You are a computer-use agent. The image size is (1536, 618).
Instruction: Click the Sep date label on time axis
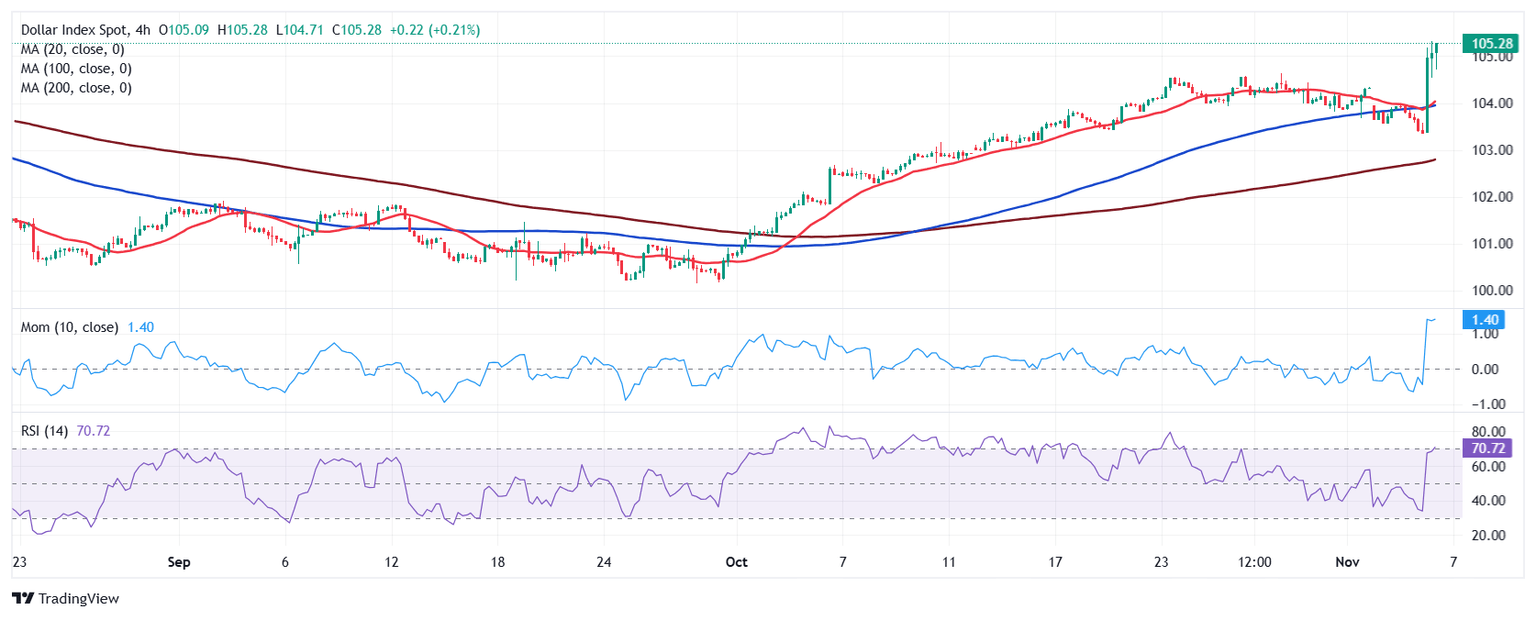point(179,563)
